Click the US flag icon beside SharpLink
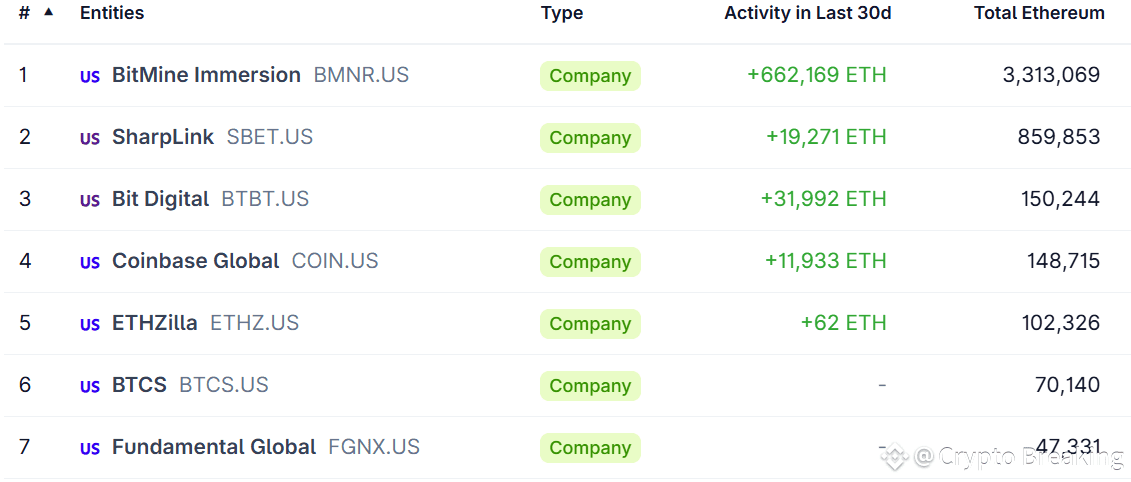Screen dimensions: 1131x482 [x=90, y=138]
